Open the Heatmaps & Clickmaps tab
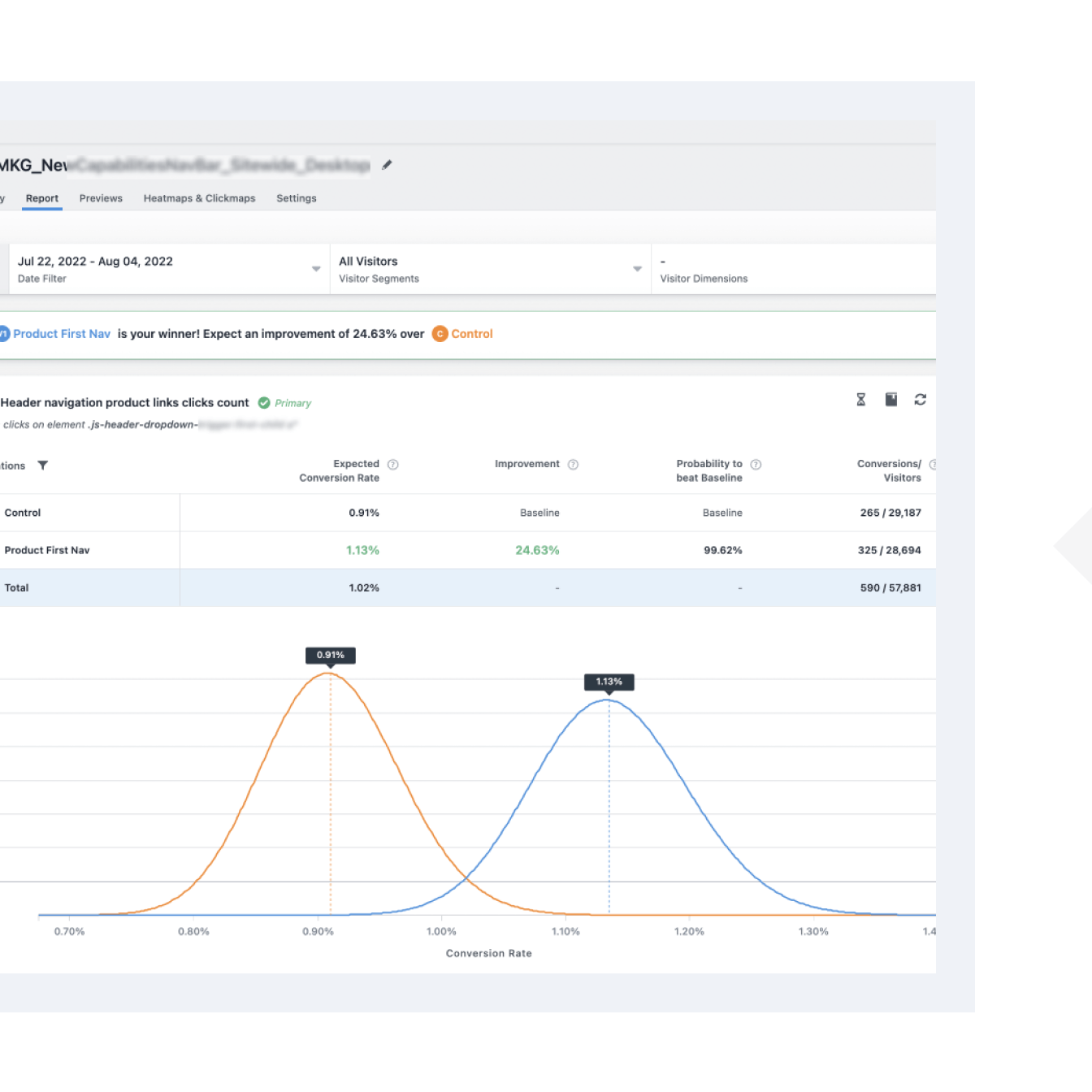Viewport: 1092px width, 1092px height. pyautogui.click(x=199, y=198)
